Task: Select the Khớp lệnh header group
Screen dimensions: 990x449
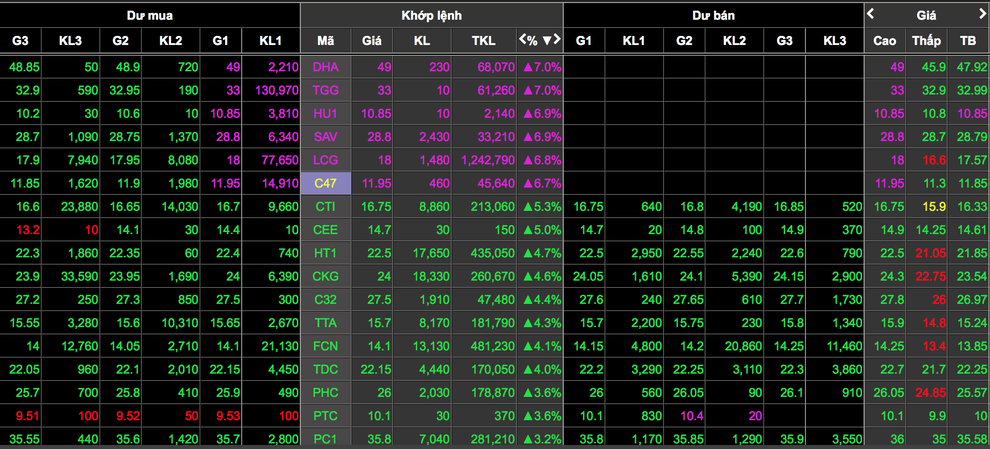Action: [431, 15]
